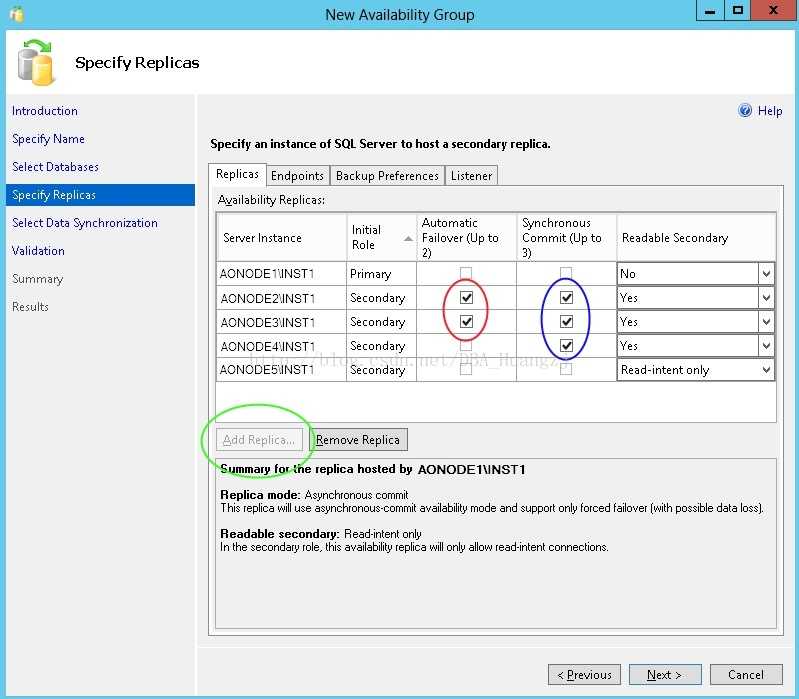Go to the Select Databases page

56,167
